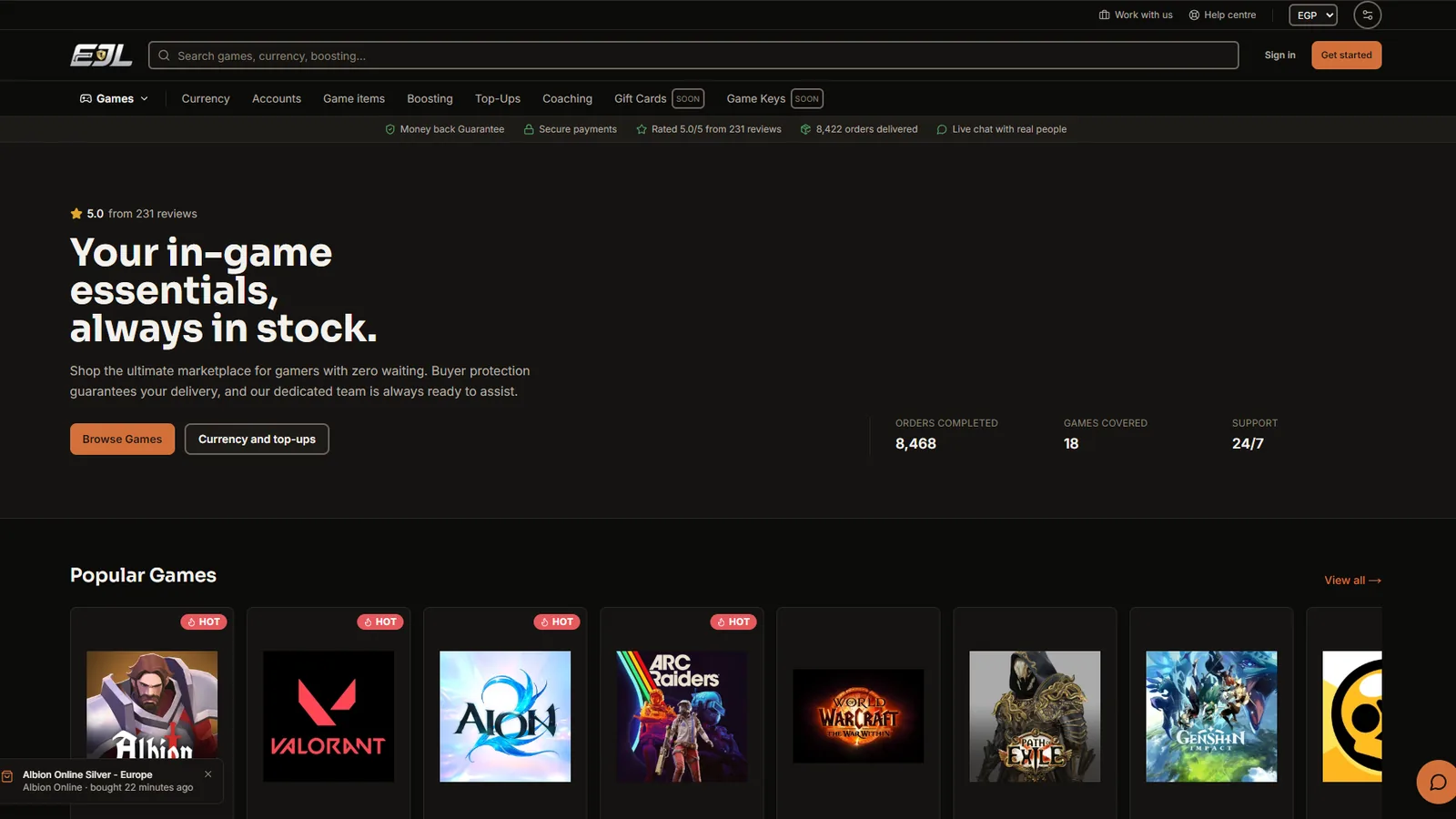
Task: Open the Game items menu item
Action: click(354, 98)
